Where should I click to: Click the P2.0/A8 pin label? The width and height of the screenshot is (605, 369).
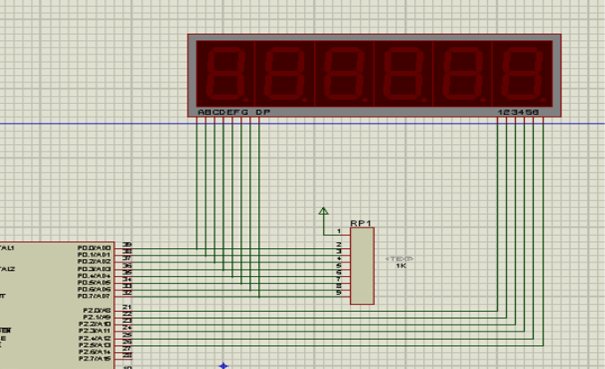(97, 310)
